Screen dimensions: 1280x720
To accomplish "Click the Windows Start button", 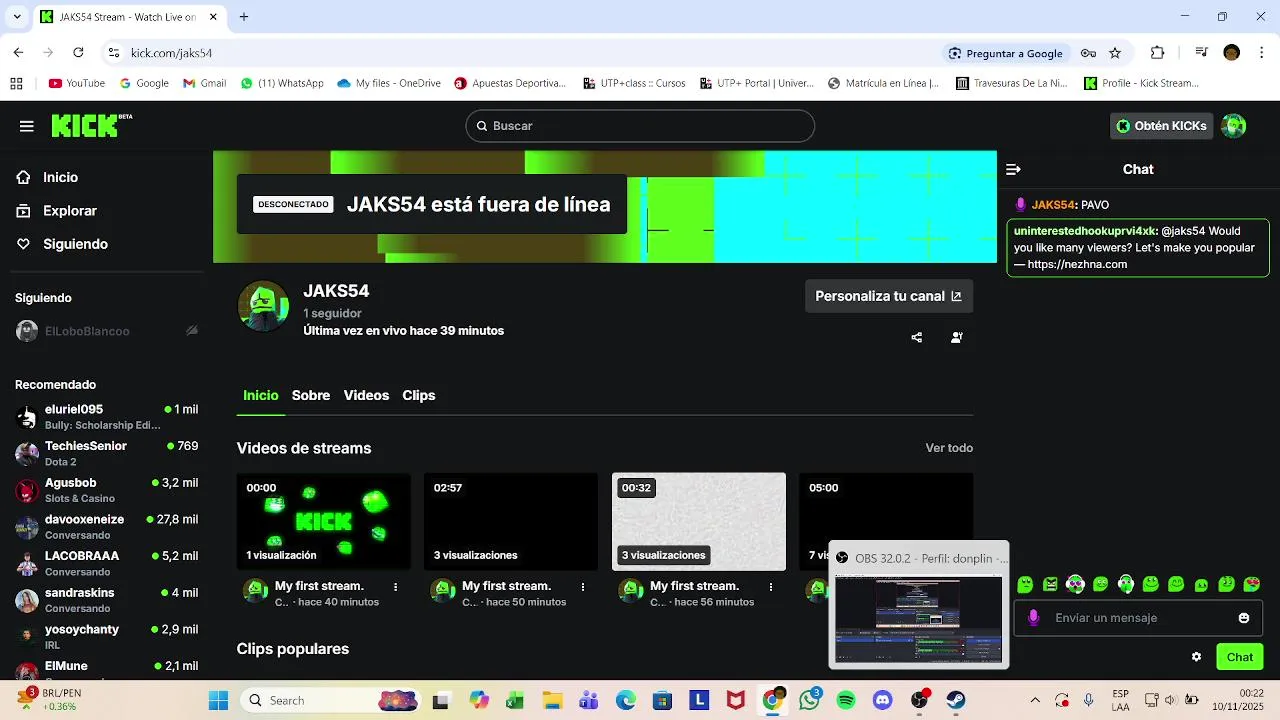I will tap(218, 701).
